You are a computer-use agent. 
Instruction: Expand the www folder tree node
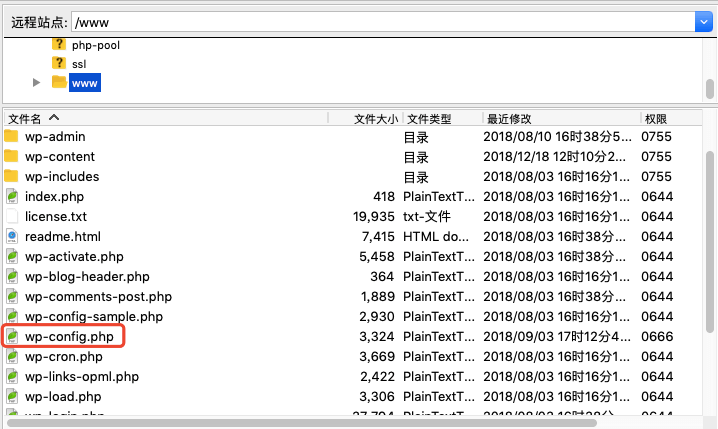[x=36, y=83]
